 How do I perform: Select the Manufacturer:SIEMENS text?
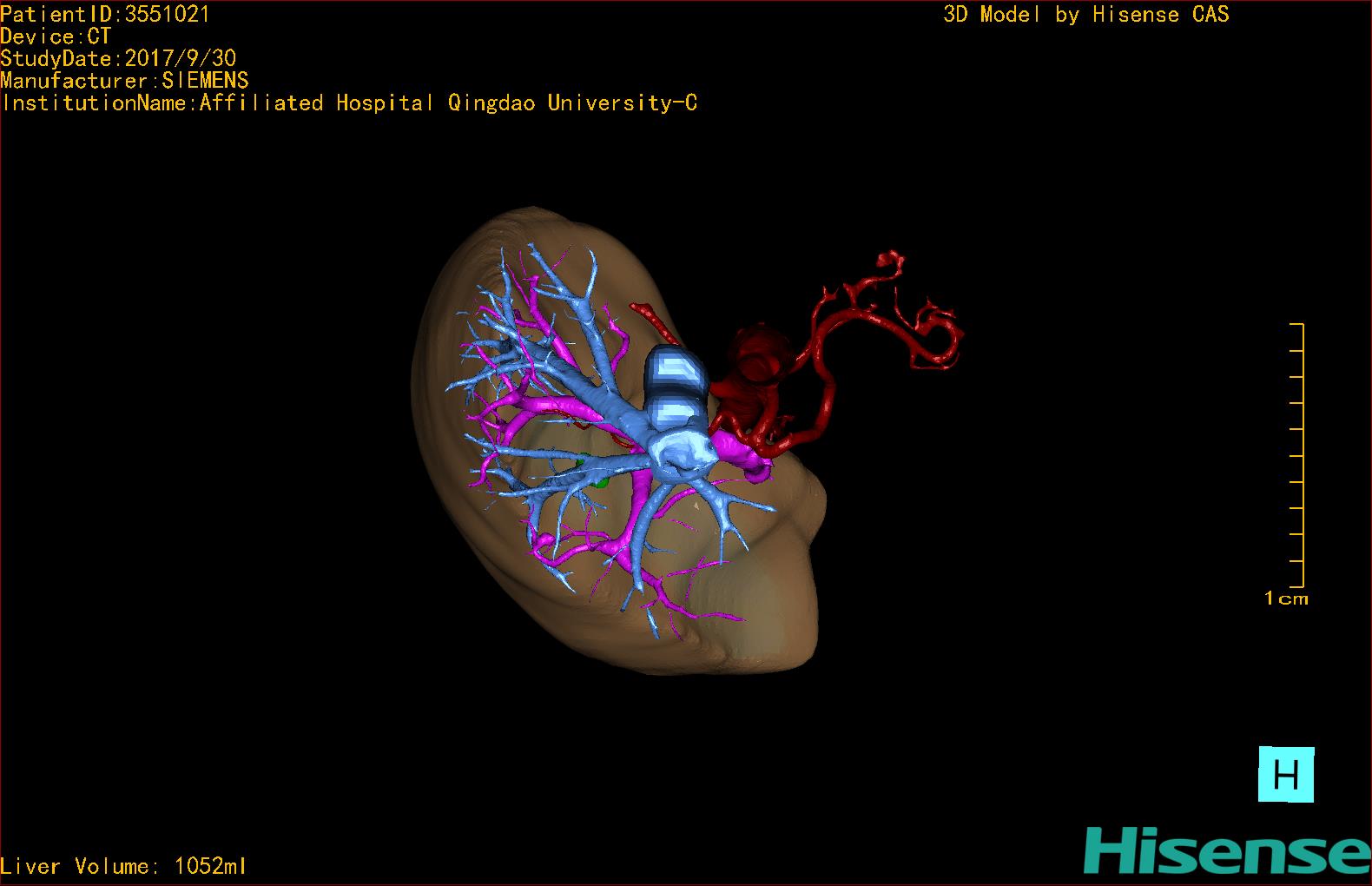click(124, 81)
